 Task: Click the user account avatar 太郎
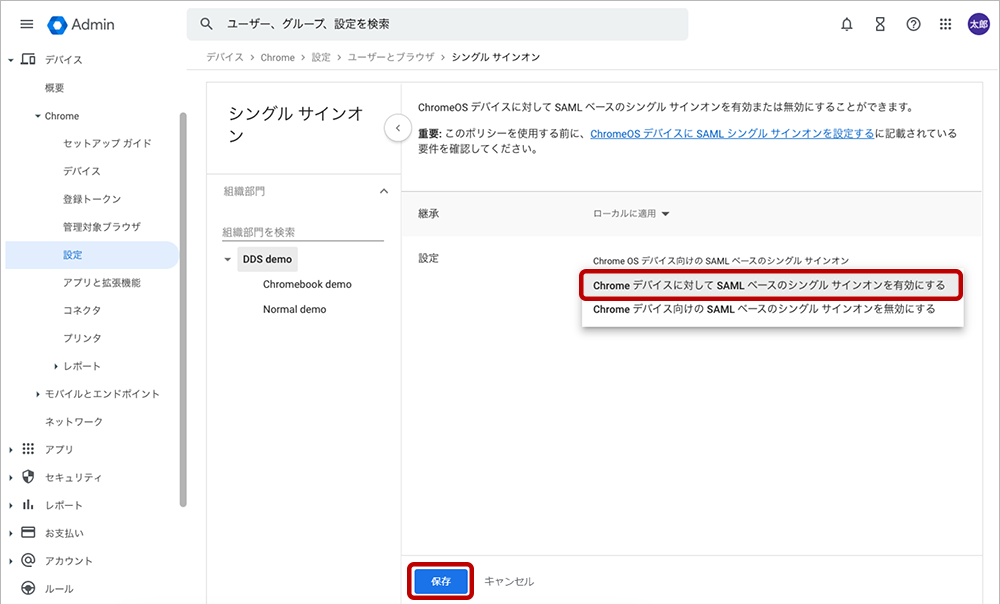[x=978, y=24]
